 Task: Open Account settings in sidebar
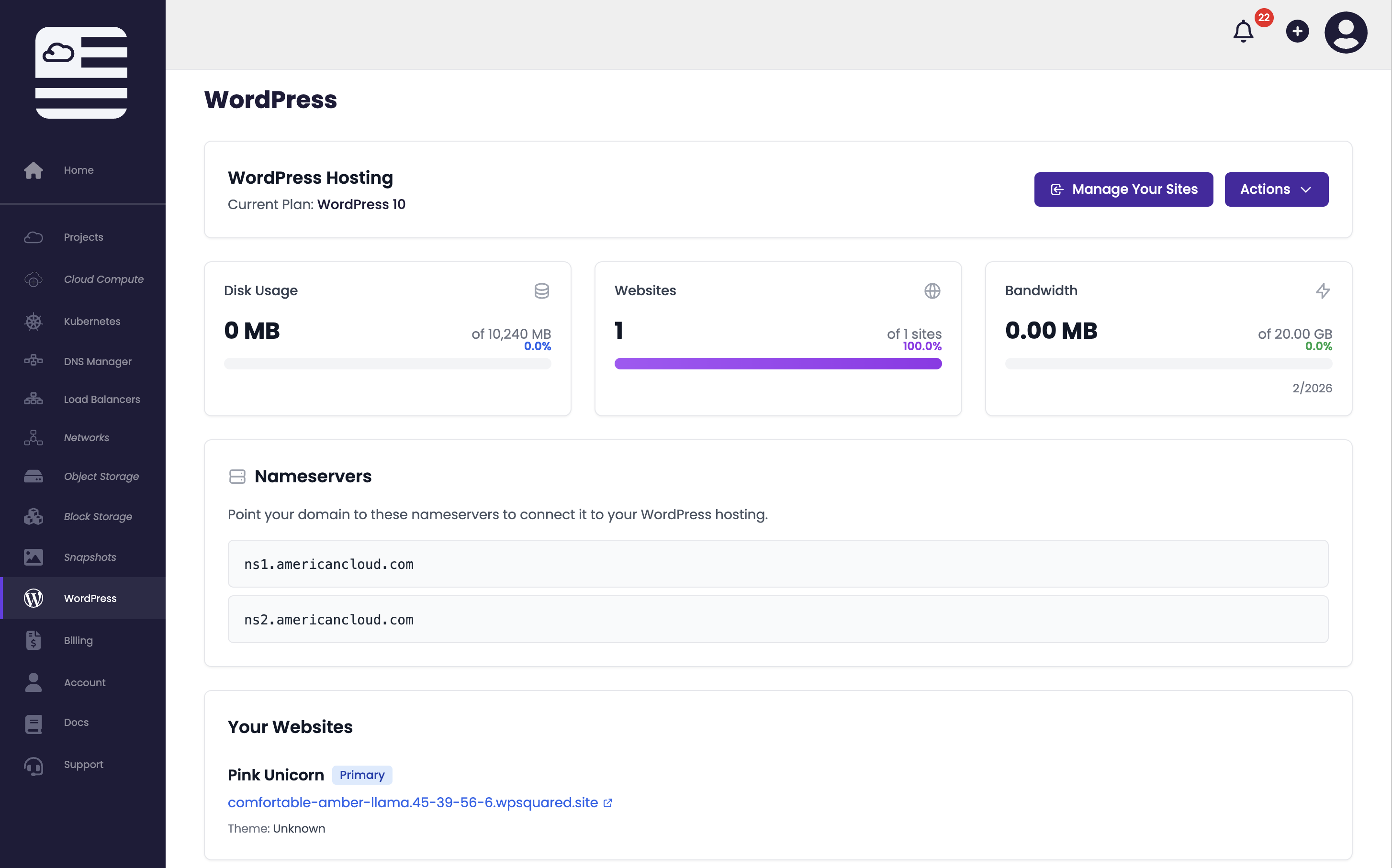(84, 682)
